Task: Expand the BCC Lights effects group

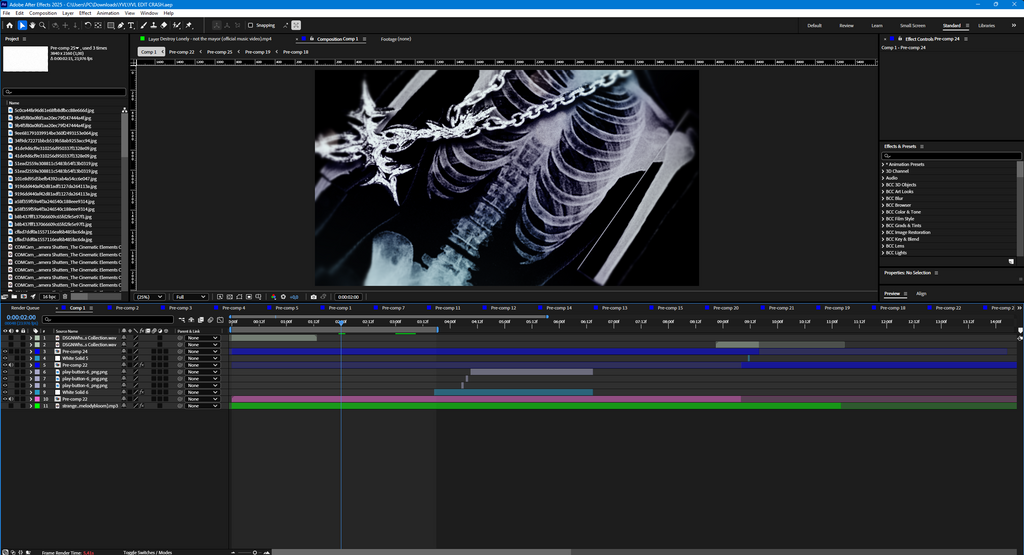Action: pyautogui.click(x=883, y=253)
